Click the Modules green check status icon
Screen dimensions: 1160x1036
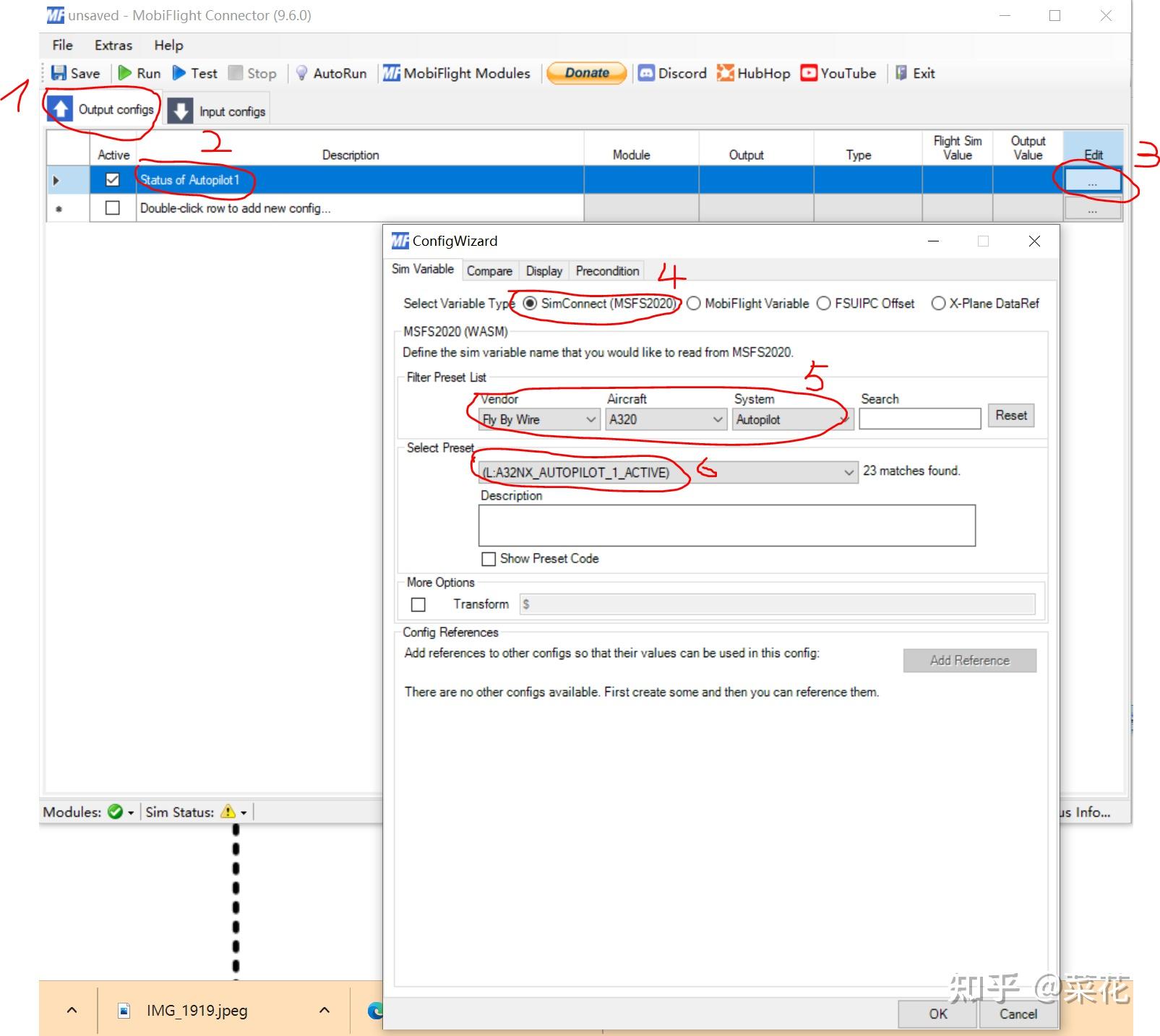[115, 812]
